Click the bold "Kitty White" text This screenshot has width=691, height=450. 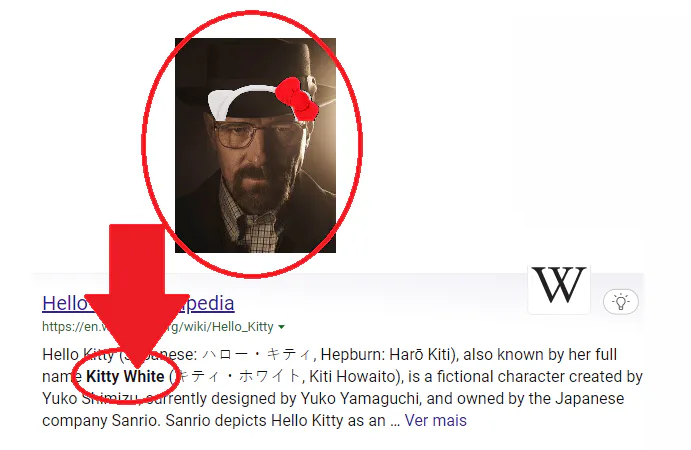[125, 376]
